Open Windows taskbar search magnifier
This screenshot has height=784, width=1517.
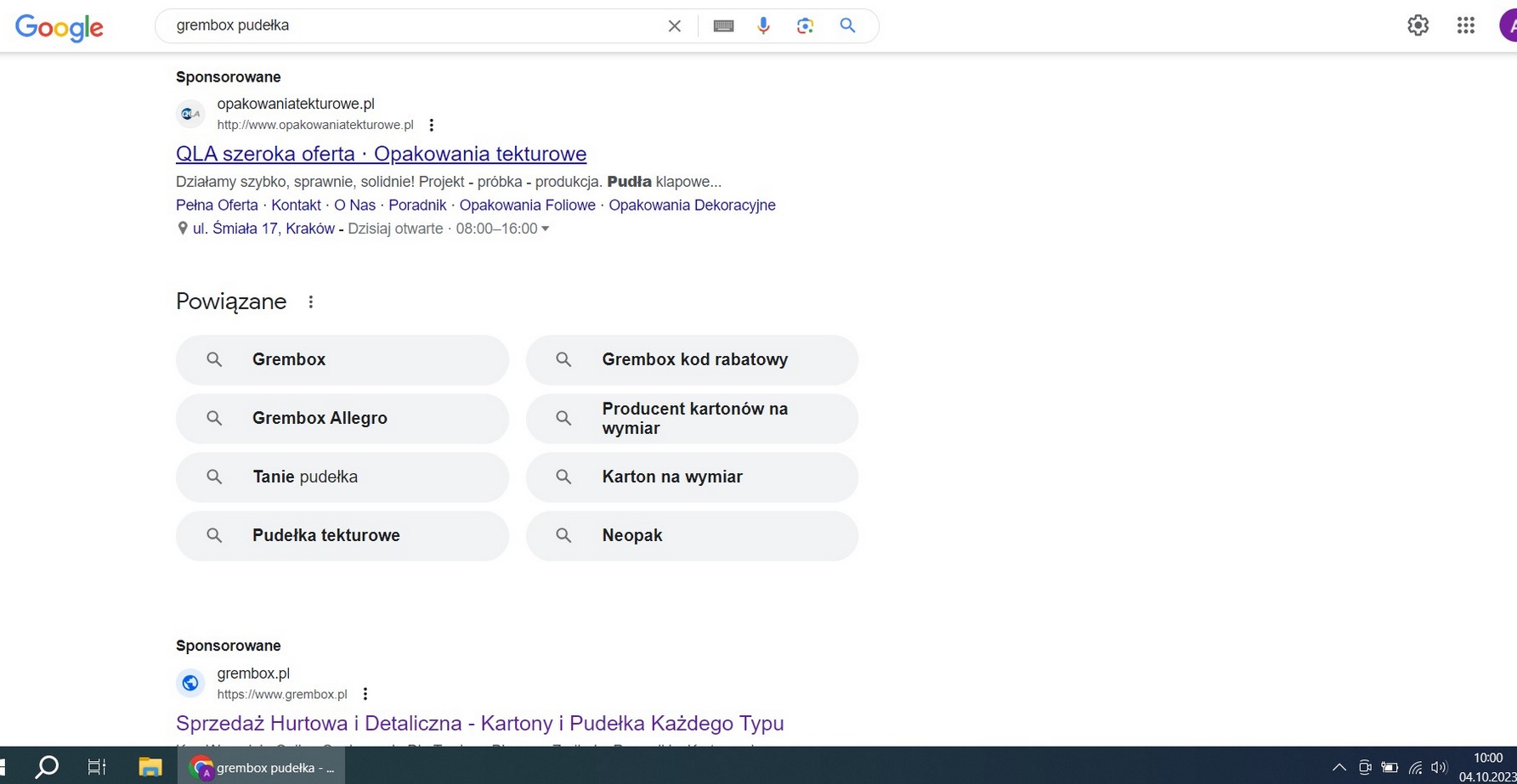[47, 767]
